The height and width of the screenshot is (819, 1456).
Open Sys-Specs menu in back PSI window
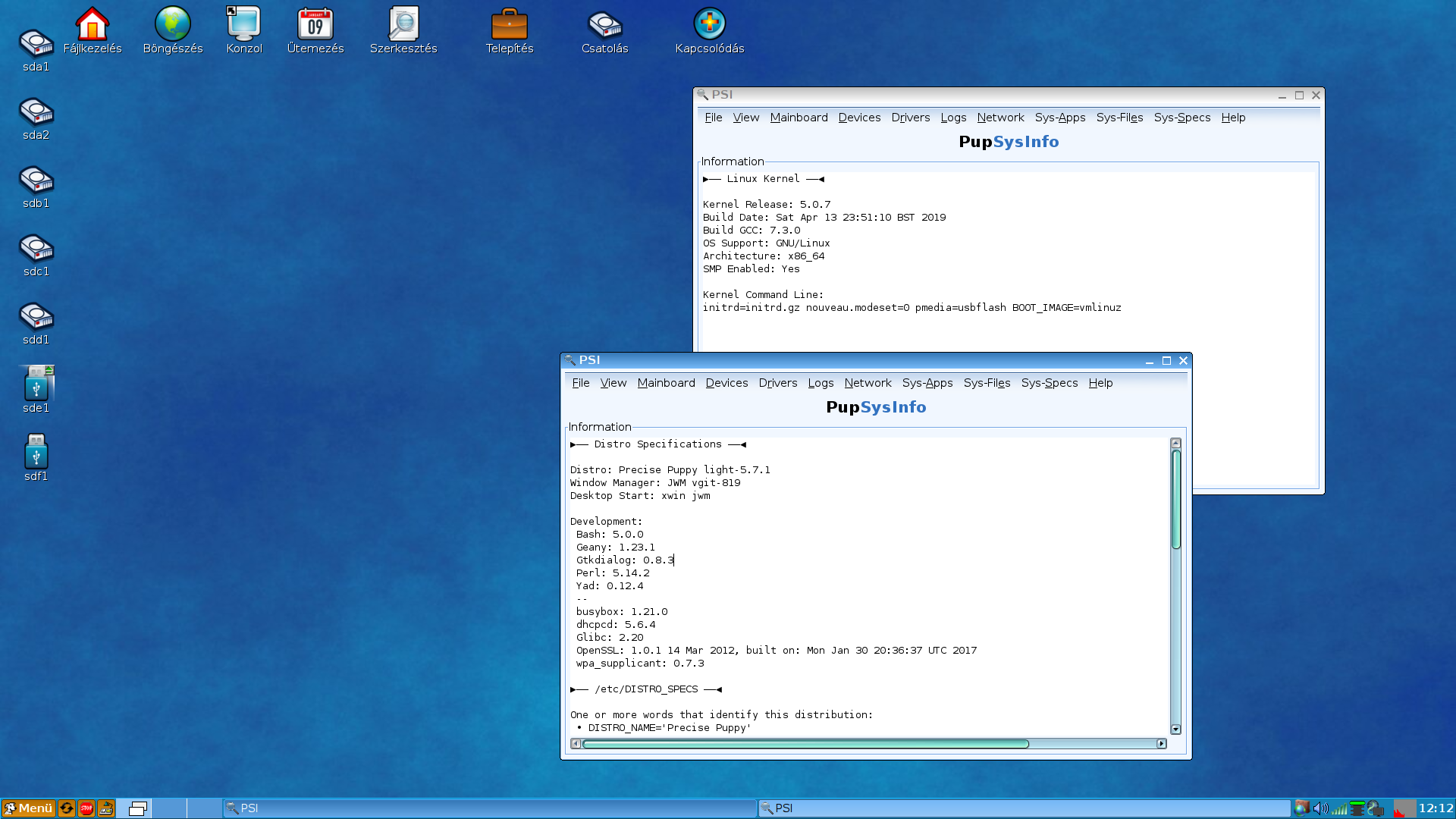click(1182, 118)
